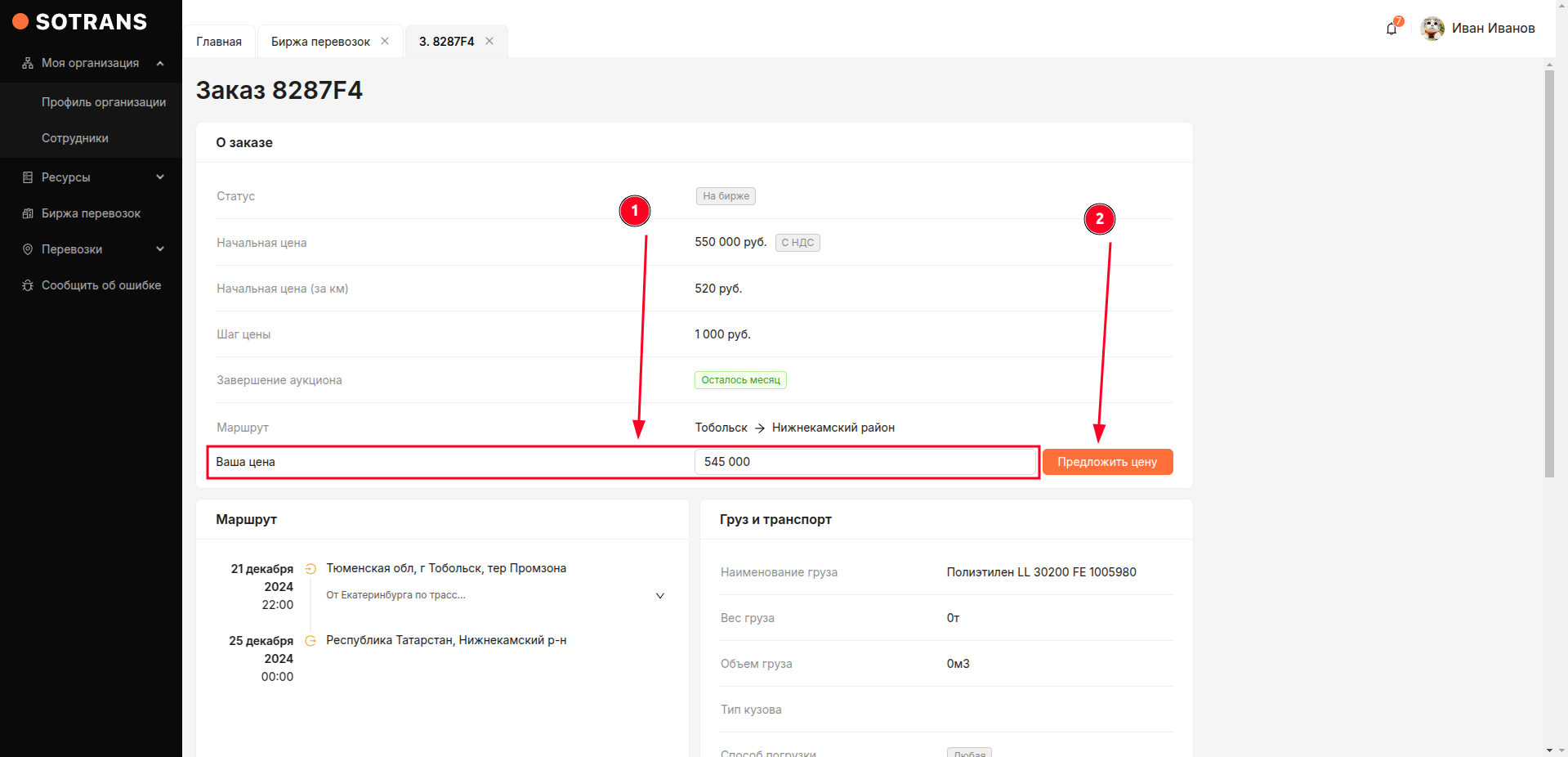This screenshot has width=1568, height=757.
Task: Click the Ресурсы sidebar icon
Action: click(28, 177)
